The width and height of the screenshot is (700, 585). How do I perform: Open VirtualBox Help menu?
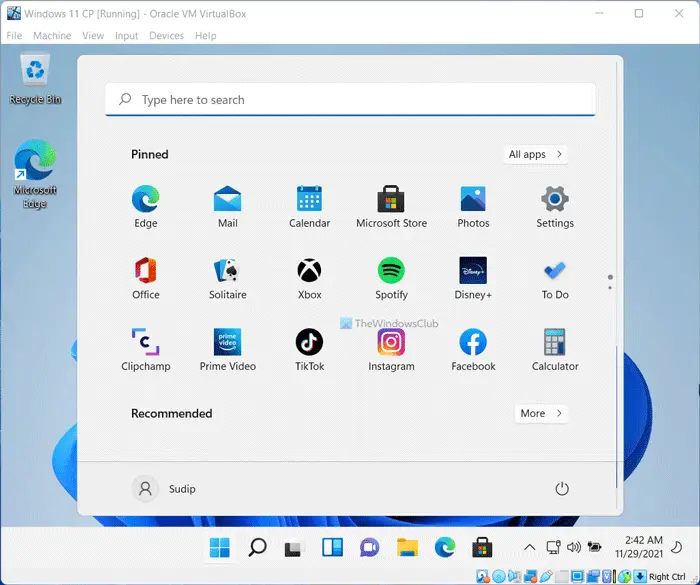[205, 36]
